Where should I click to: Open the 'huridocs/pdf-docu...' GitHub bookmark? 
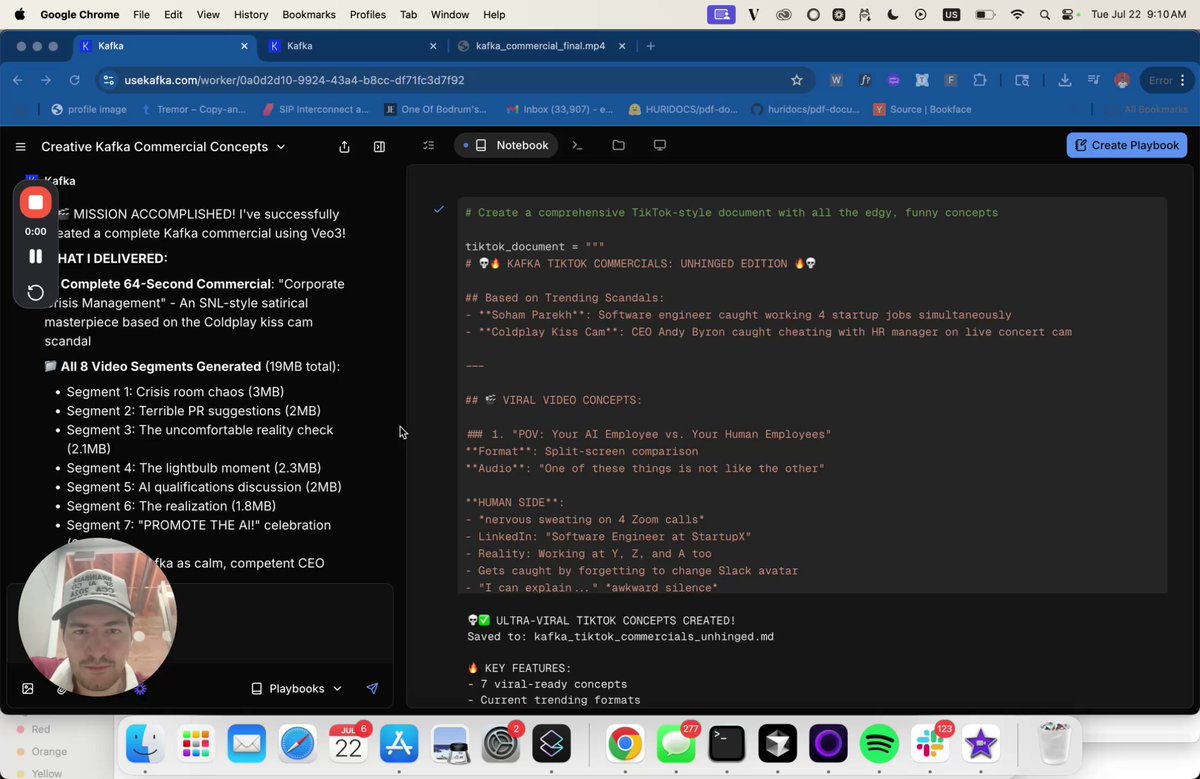coord(805,109)
